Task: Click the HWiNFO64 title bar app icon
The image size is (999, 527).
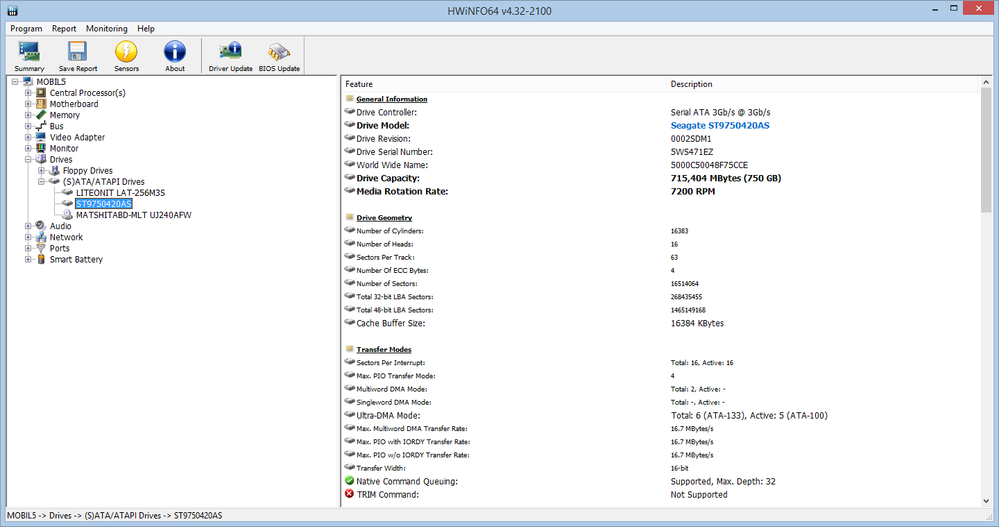Action: pyautogui.click(x=12, y=11)
